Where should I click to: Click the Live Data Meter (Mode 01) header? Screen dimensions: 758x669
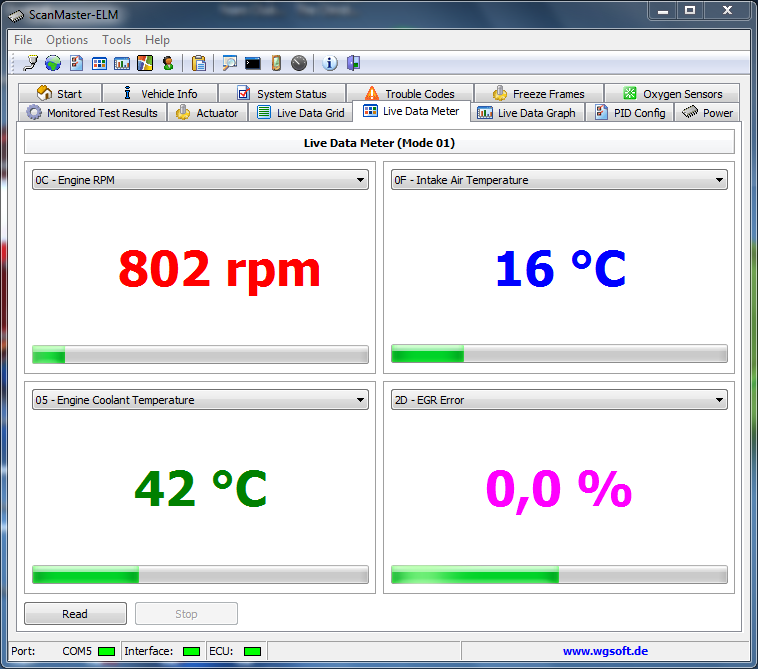379,143
